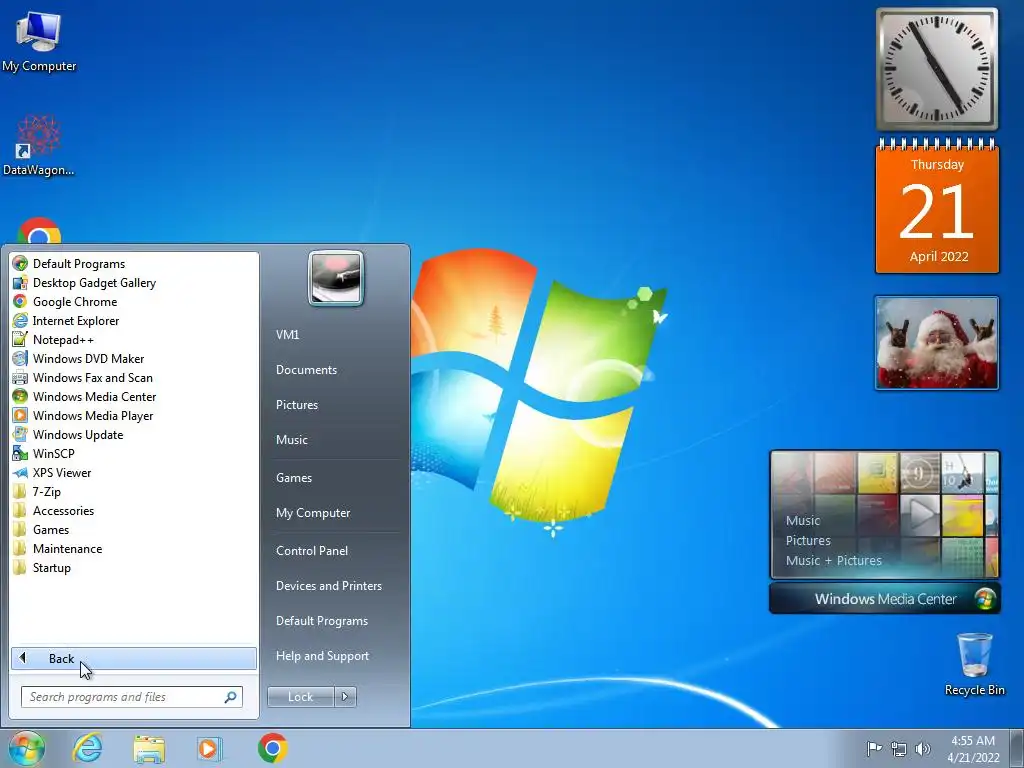Viewport: 1024px width, 768px height.
Task: Click the Lock button
Action: point(300,697)
